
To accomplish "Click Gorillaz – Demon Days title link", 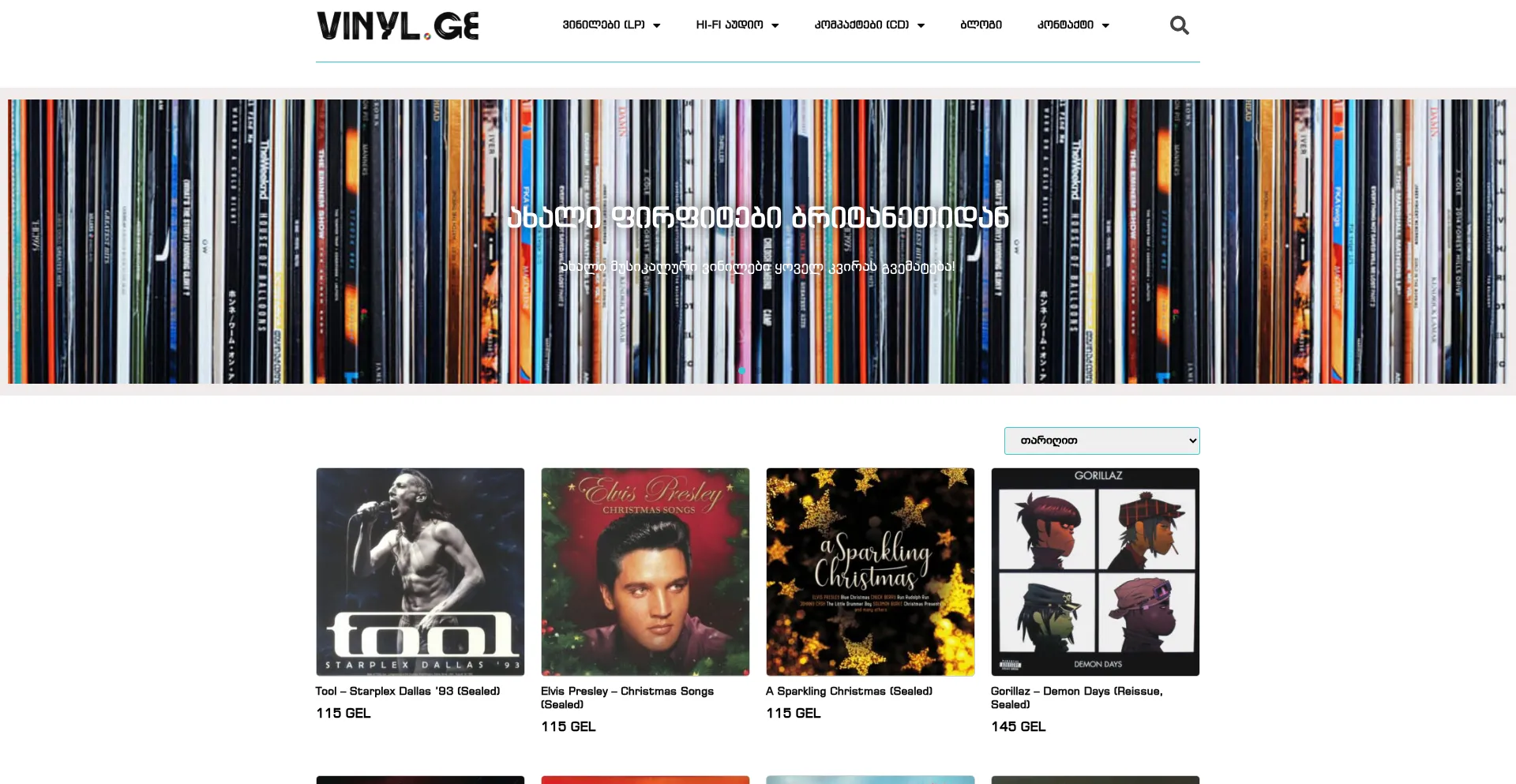I will tap(1077, 697).
